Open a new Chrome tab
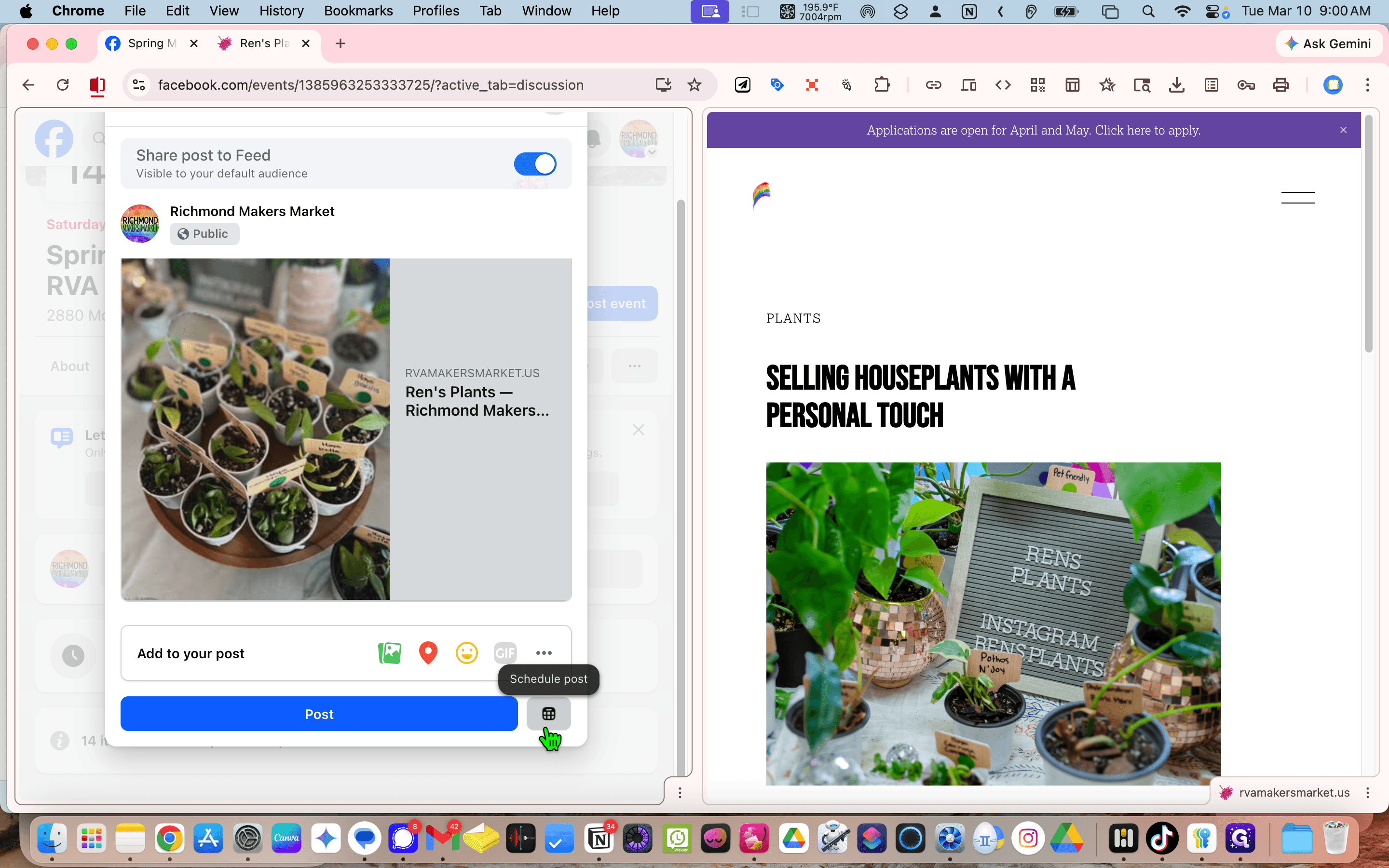 pyautogui.click(x=340, y=43)
